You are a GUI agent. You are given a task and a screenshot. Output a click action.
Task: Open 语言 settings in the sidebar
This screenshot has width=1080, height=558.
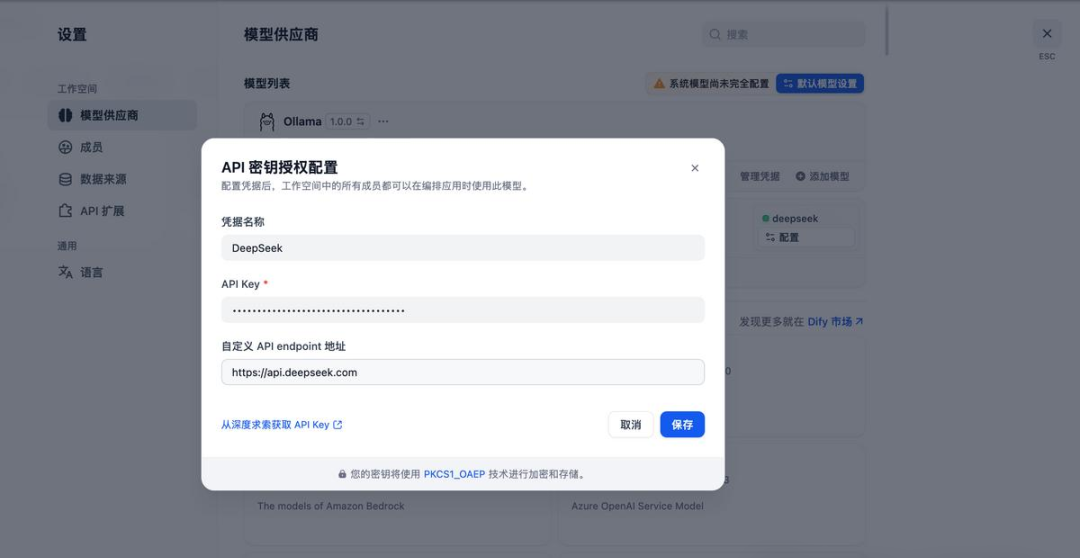pyautogui.click(x=122, y=272)
